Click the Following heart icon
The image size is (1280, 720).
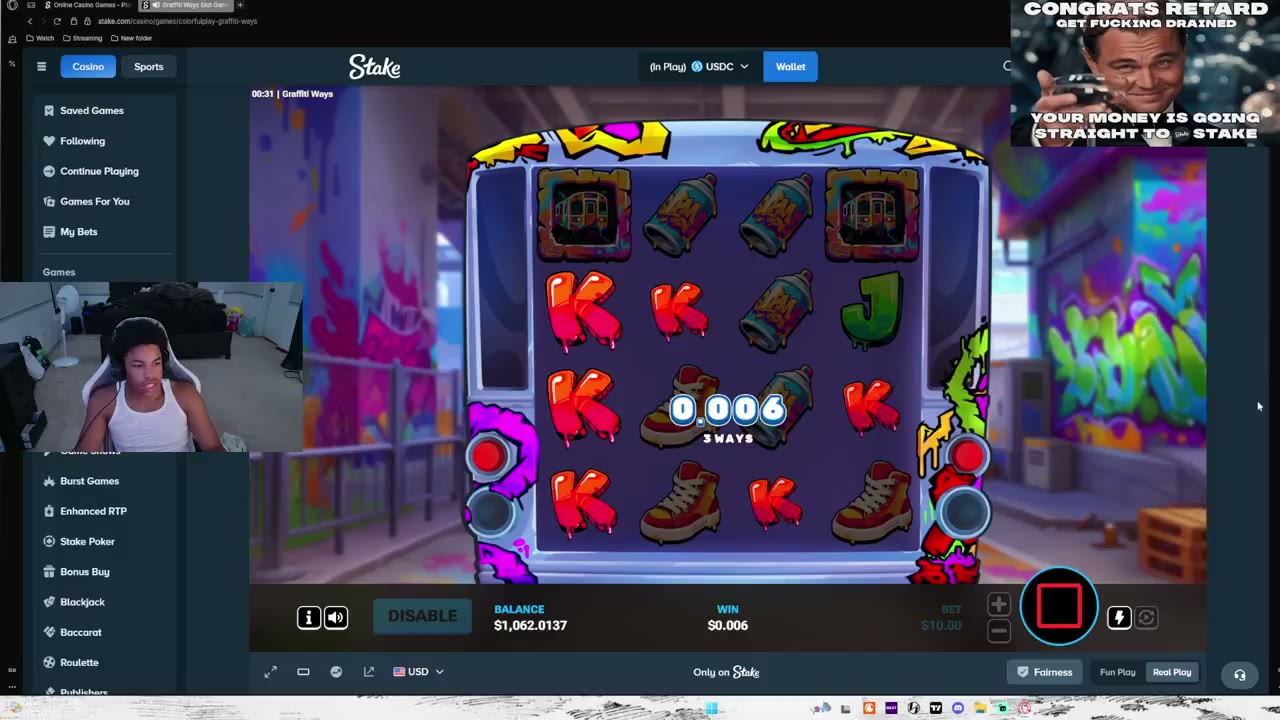tap(49, 141)
